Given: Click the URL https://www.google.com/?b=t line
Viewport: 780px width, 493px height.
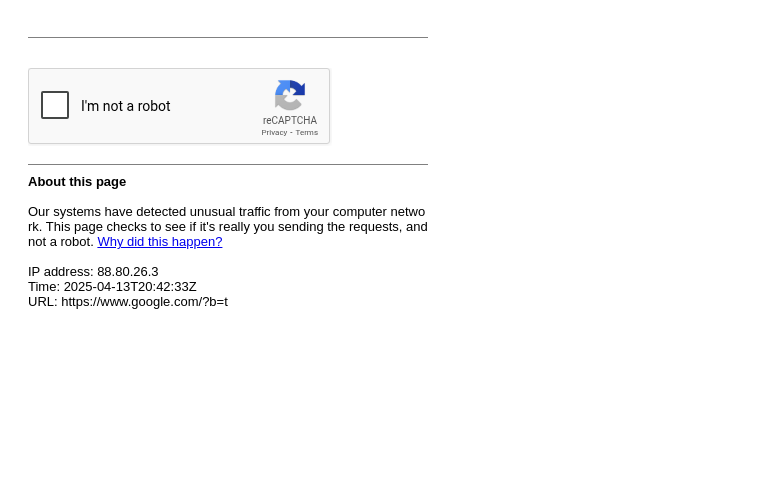Looking at the screenshot, I should point(128,301).
